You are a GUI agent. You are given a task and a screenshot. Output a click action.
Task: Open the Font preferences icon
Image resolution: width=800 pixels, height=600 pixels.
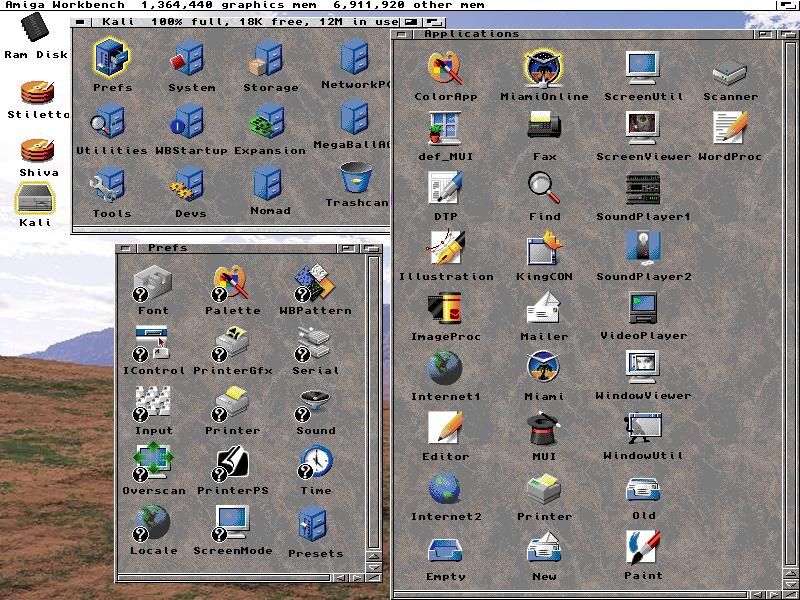click(x=152, y=284)
